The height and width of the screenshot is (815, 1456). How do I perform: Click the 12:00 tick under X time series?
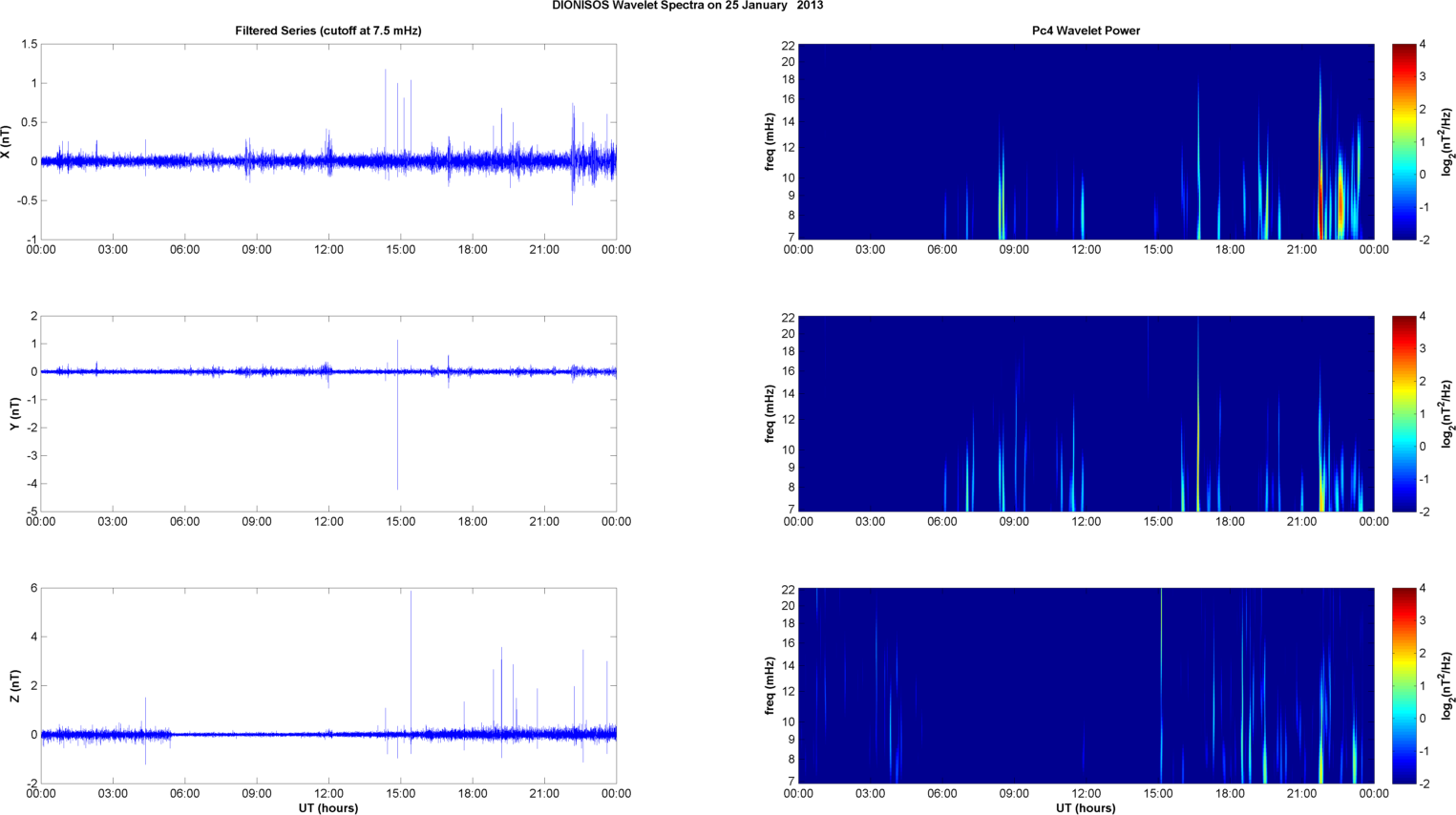click(328, 250)
